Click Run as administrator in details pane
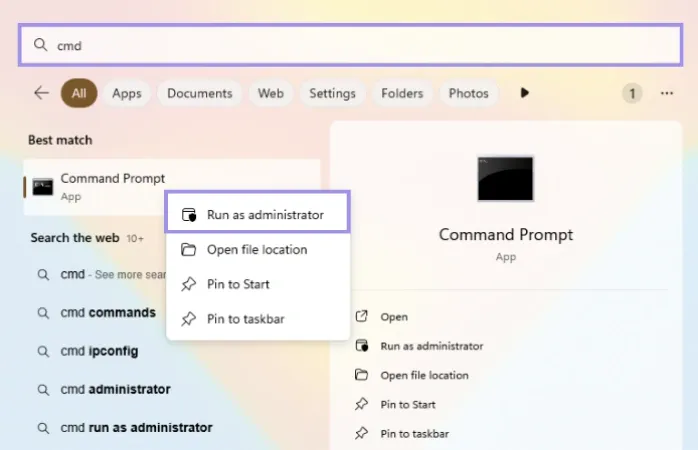698x450 pixels. pos(431,346)
